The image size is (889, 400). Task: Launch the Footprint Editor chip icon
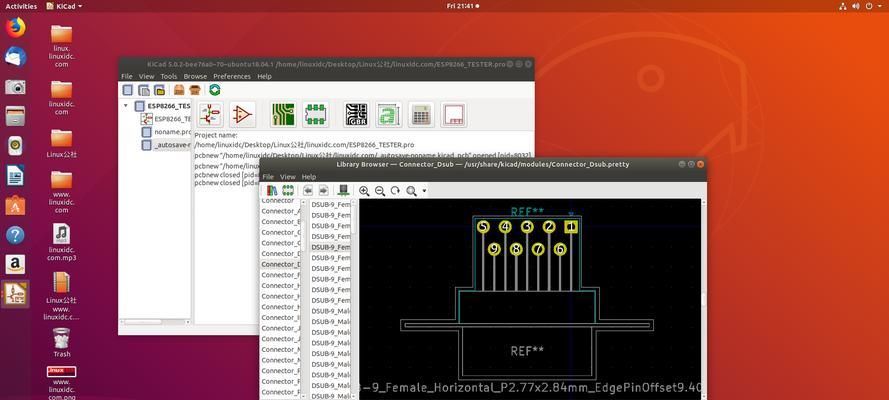[x=316, y=114]
